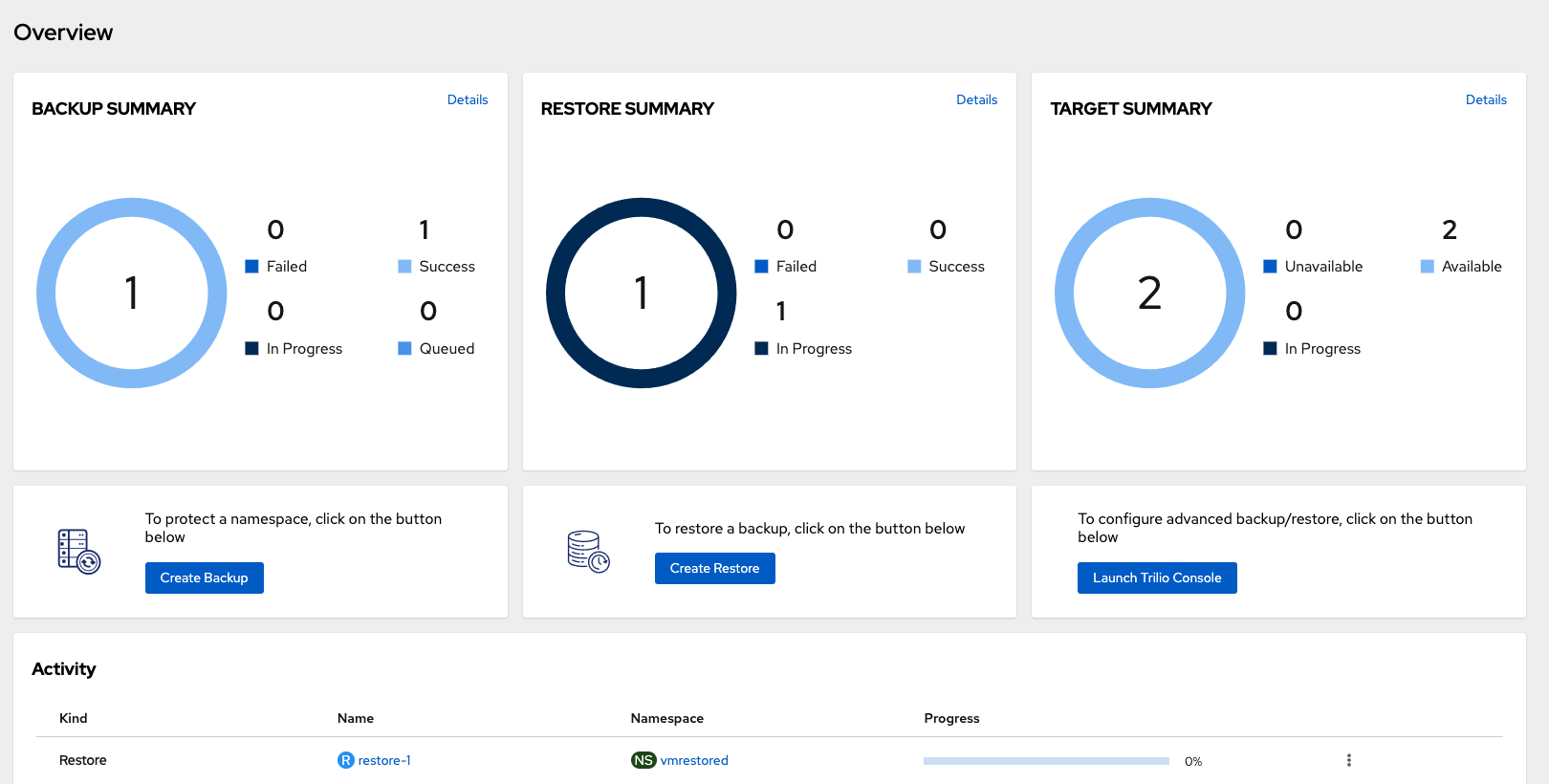
Task: Open Restore Summary Details link
Action: coord(976,99)
